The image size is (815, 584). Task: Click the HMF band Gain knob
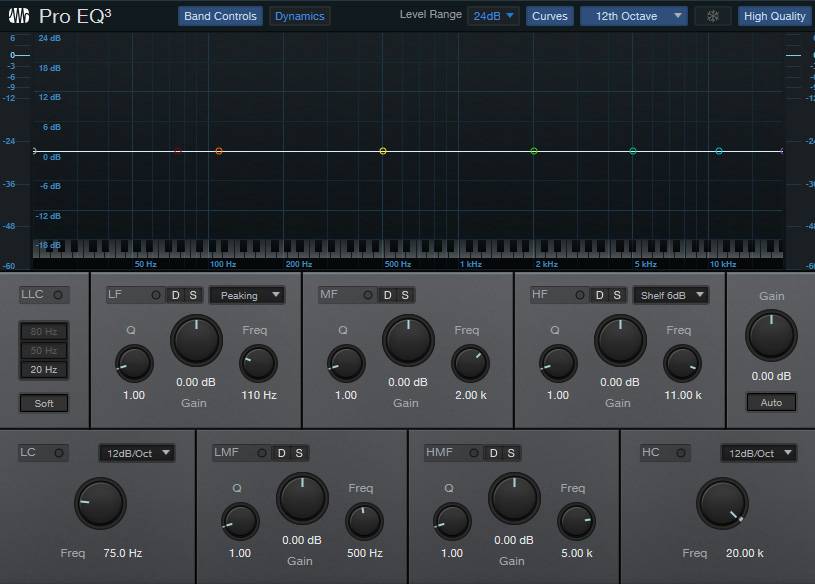click(x=515, y=498)
